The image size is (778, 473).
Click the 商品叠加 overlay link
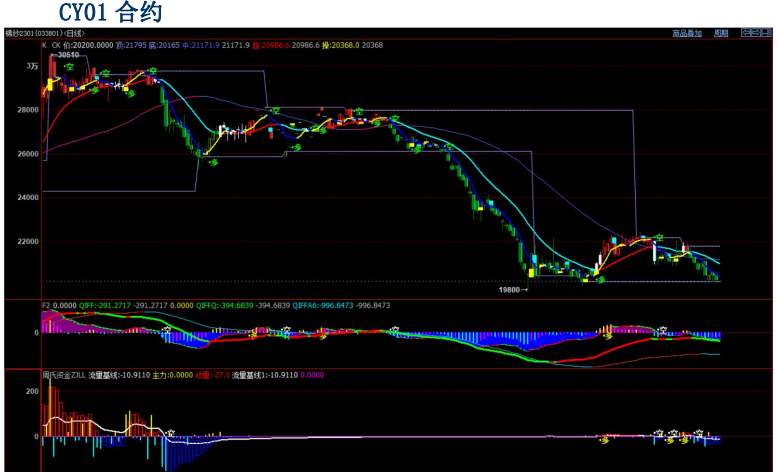(687, 33)
